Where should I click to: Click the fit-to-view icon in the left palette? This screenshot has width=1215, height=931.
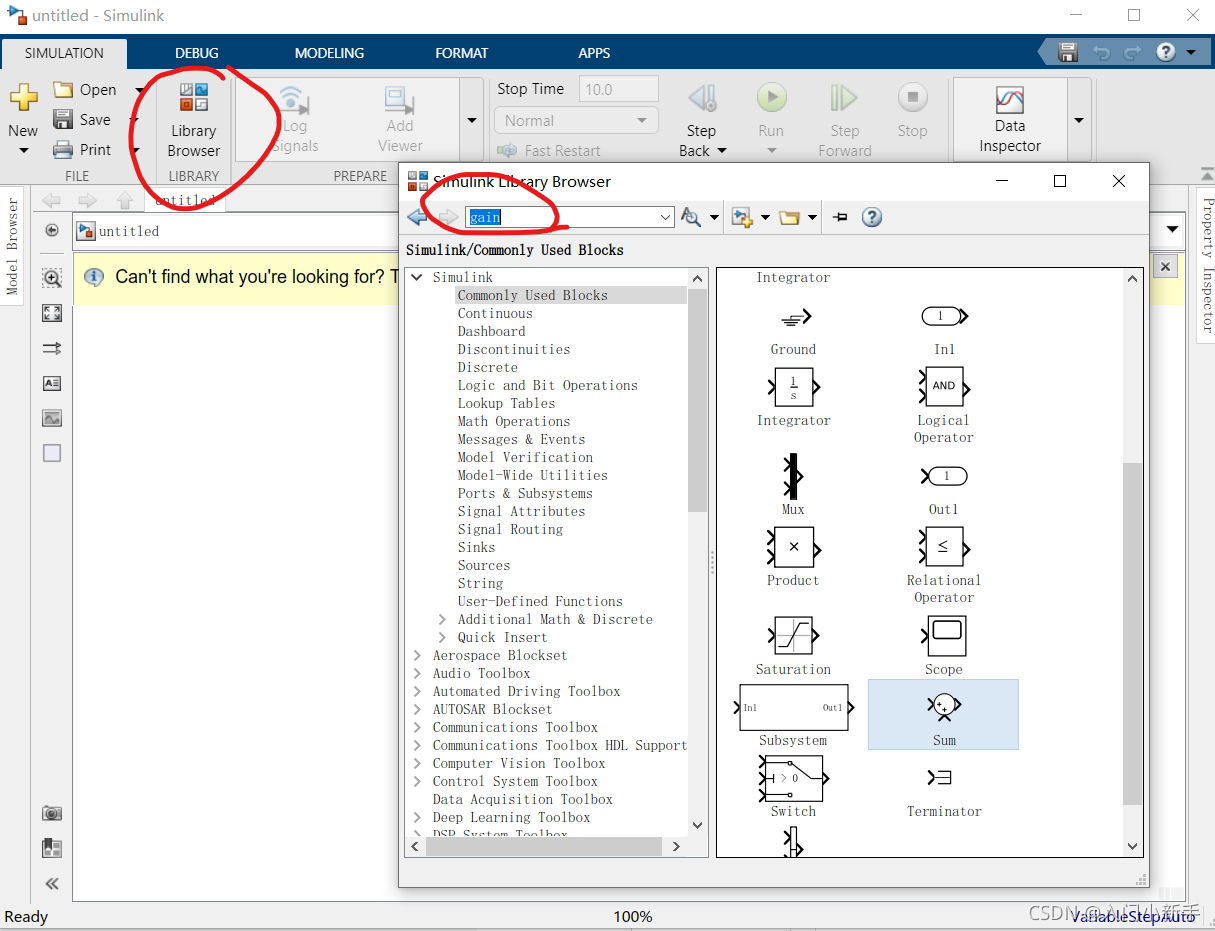51,313
